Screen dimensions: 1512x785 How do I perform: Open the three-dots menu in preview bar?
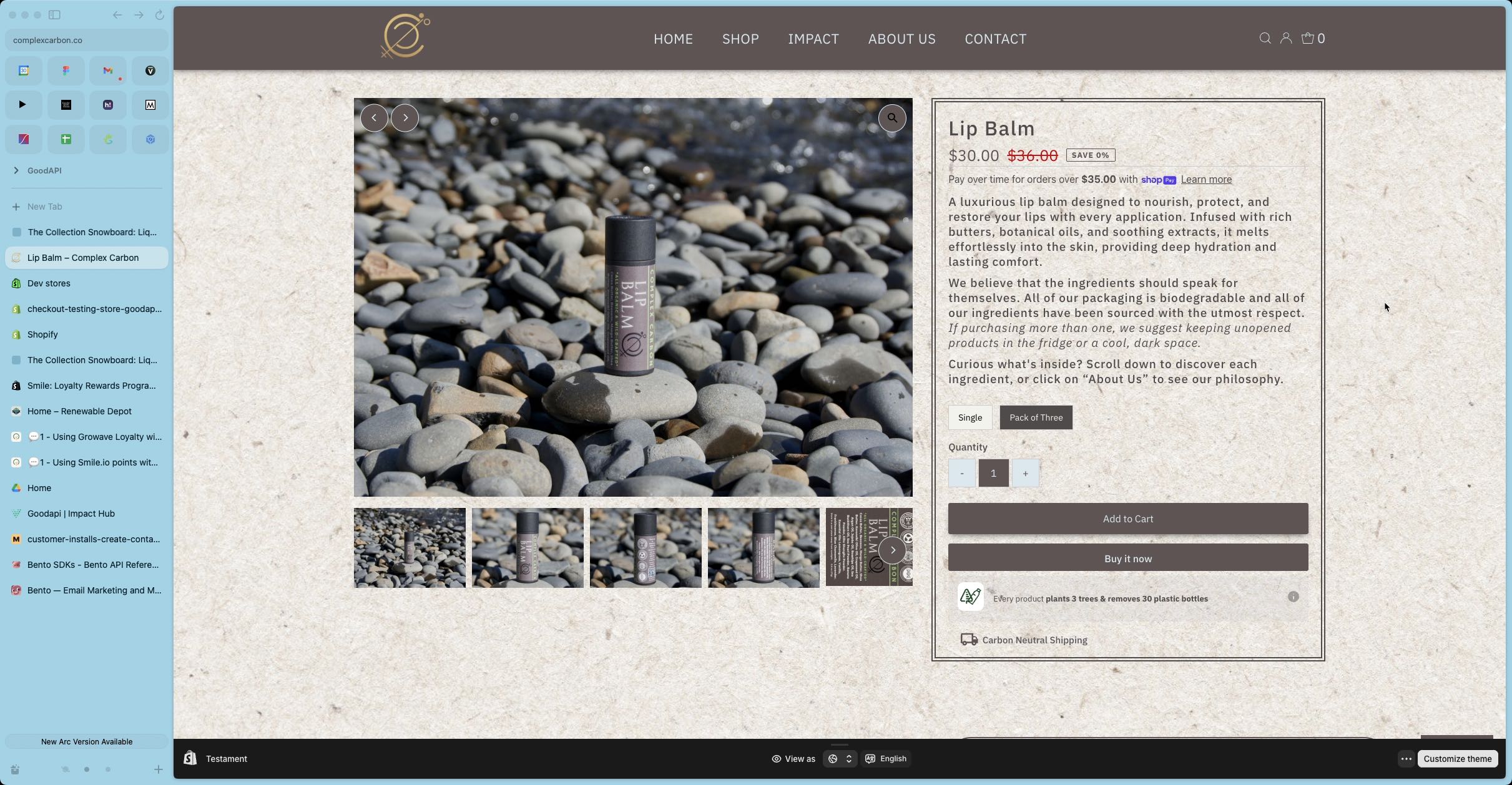[1406, 759]
